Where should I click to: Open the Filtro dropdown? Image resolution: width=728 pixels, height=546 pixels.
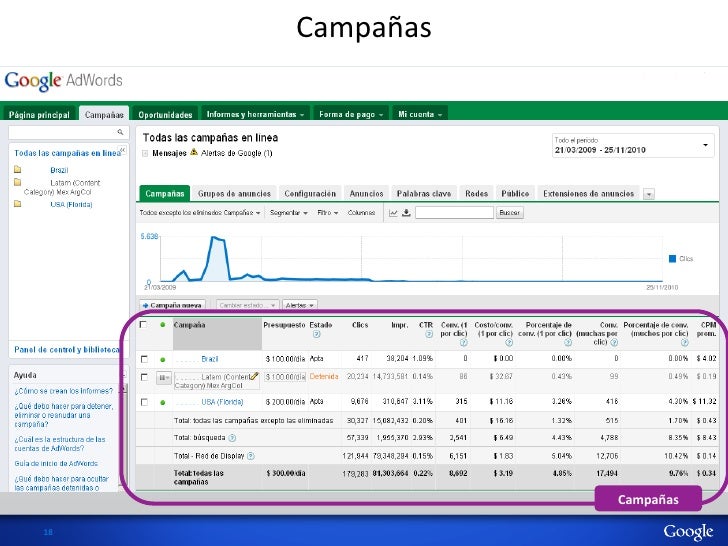tap(328, 213)
